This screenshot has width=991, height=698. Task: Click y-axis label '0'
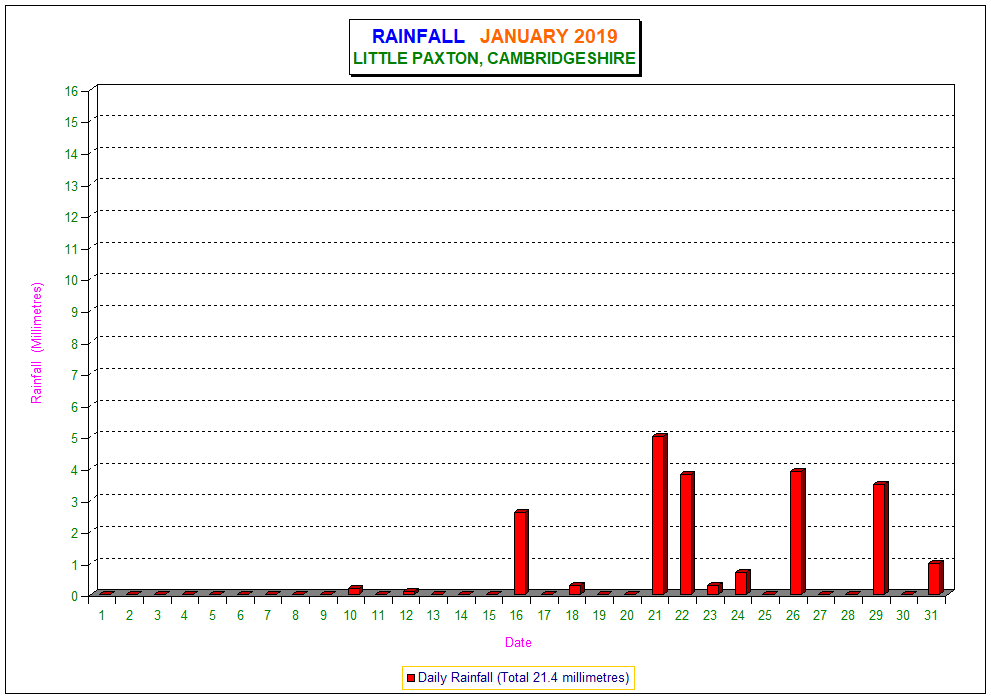coord(75,596)
